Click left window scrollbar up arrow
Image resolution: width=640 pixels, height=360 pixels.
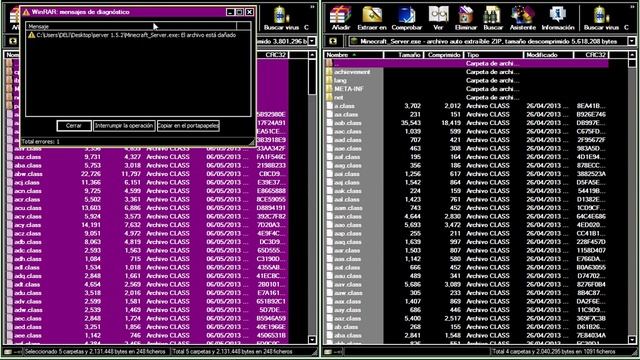click(x=312, y=55)
